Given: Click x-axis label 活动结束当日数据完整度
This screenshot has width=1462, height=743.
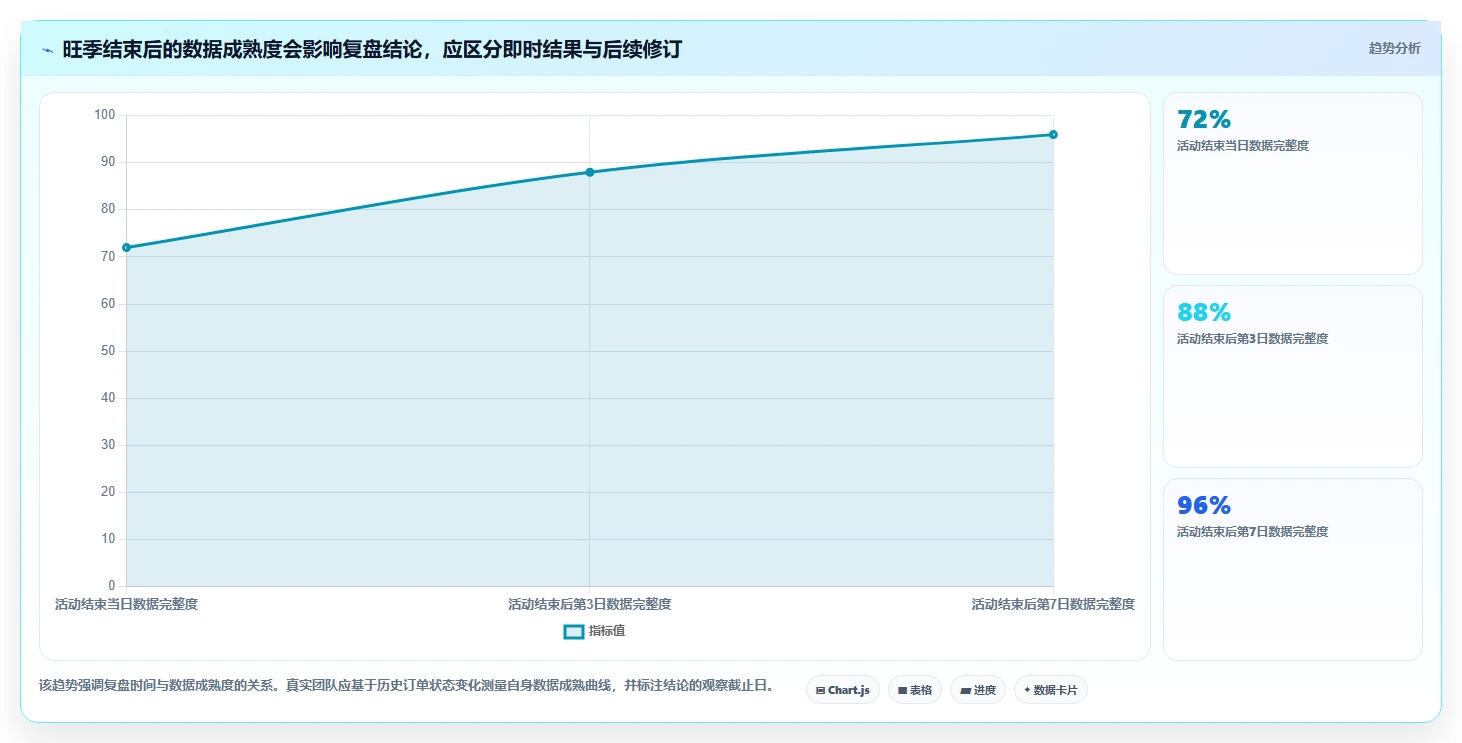Looking at the screenshot, I should [x=126, y=605].
